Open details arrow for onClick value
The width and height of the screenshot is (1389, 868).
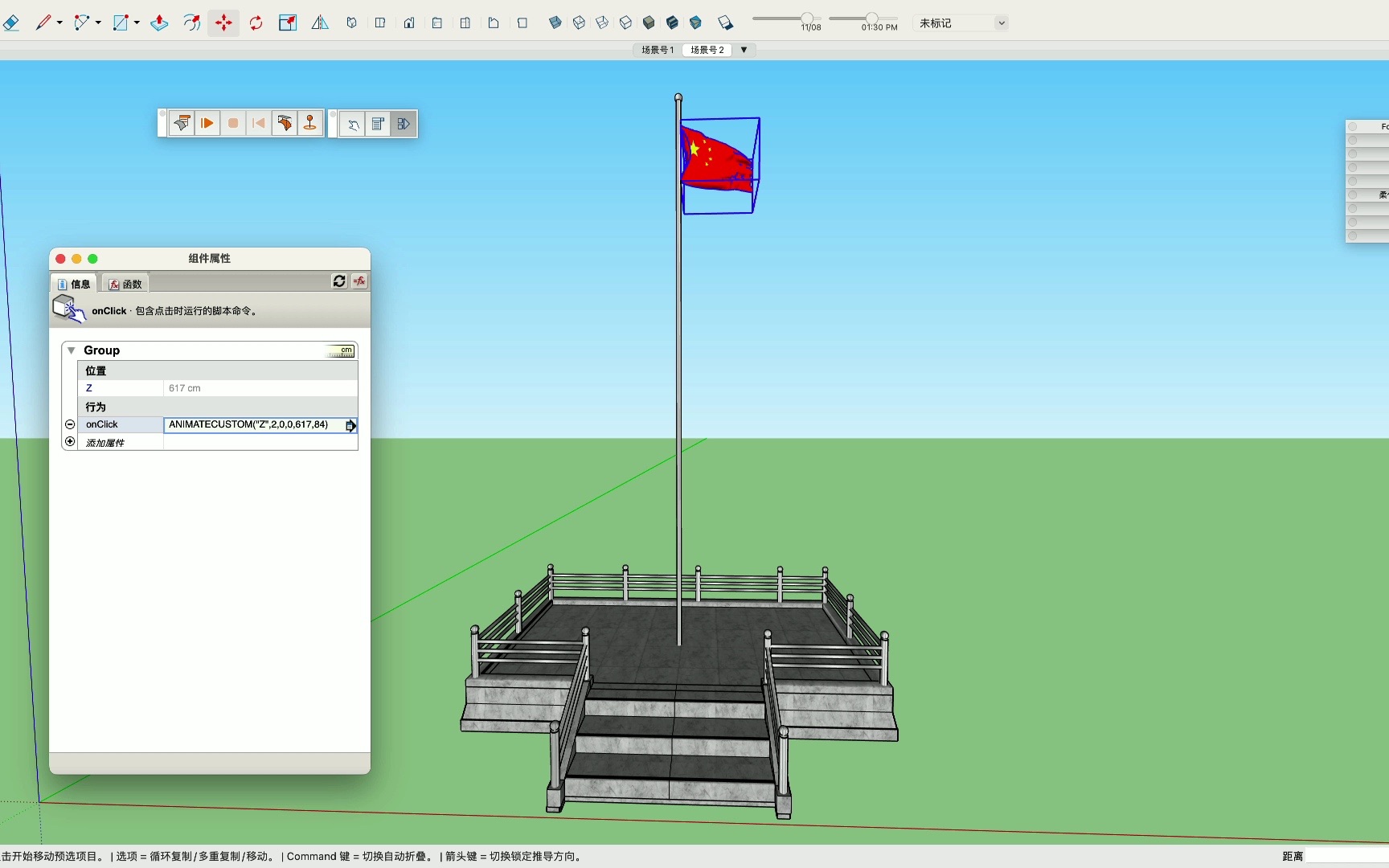350,425
